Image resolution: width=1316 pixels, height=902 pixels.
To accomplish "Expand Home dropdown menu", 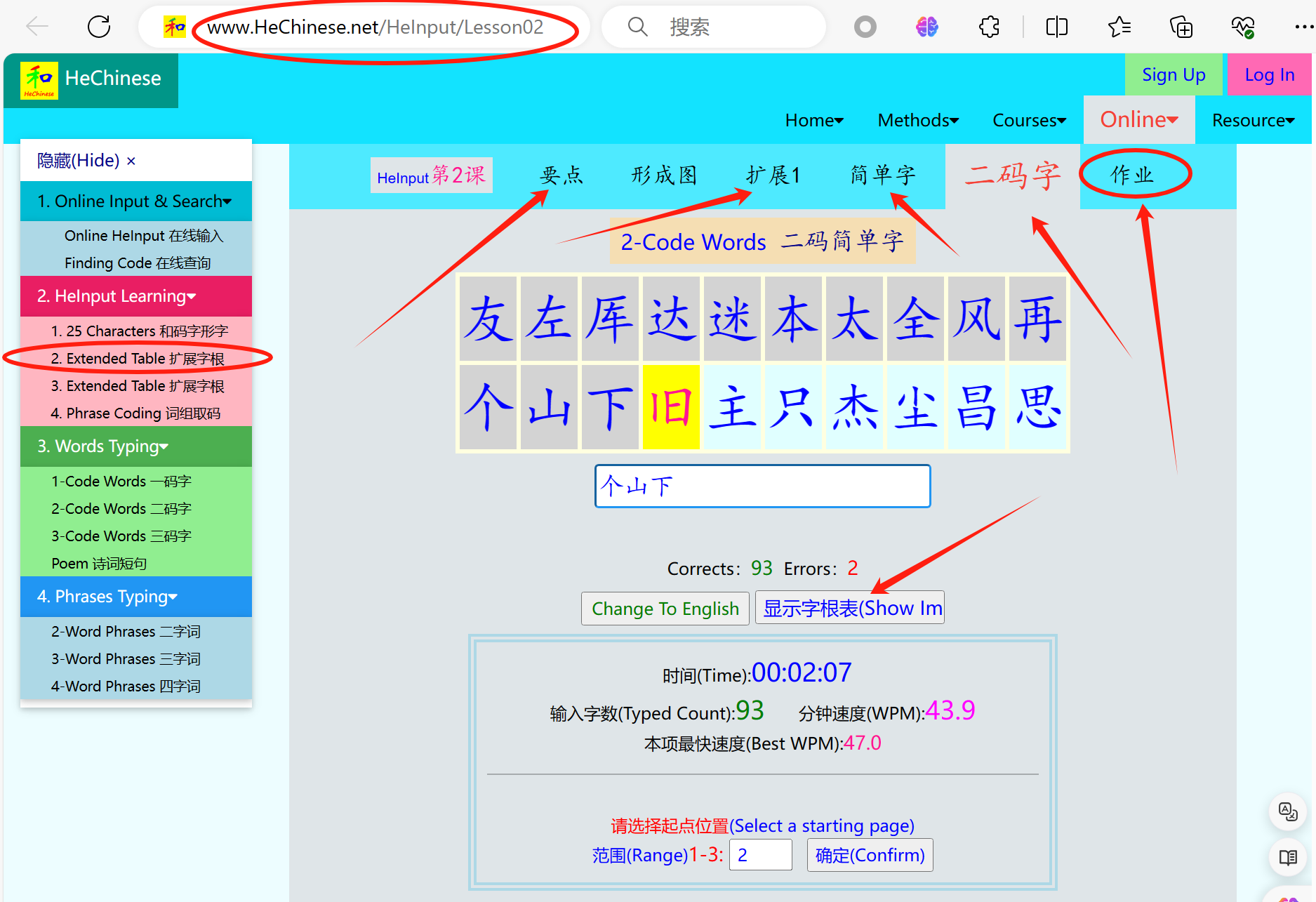I will coord(814,121).
